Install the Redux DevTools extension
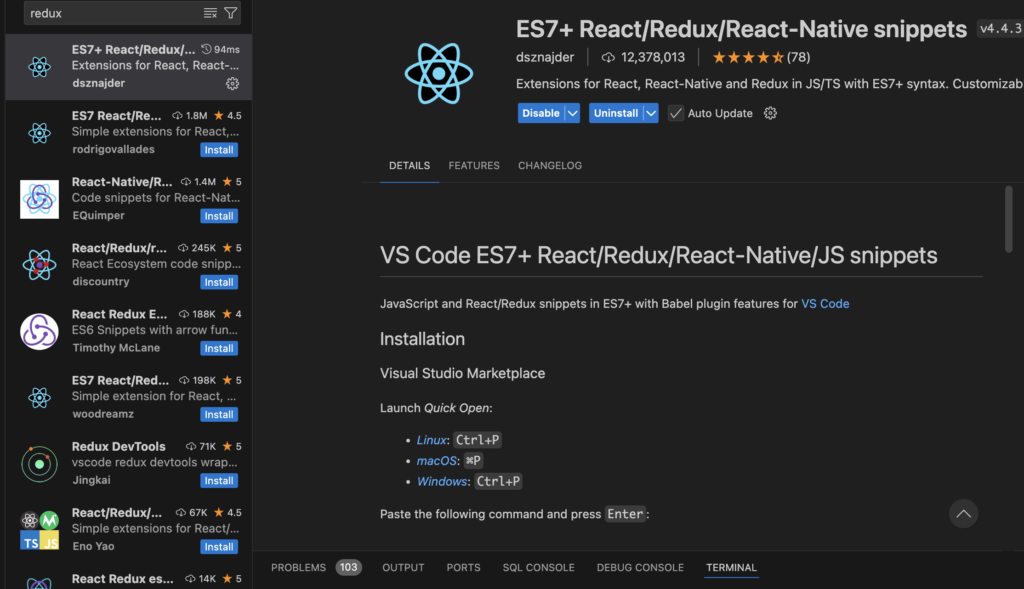This screenshot has height=589, width=1024. click(x=219, y=481)
